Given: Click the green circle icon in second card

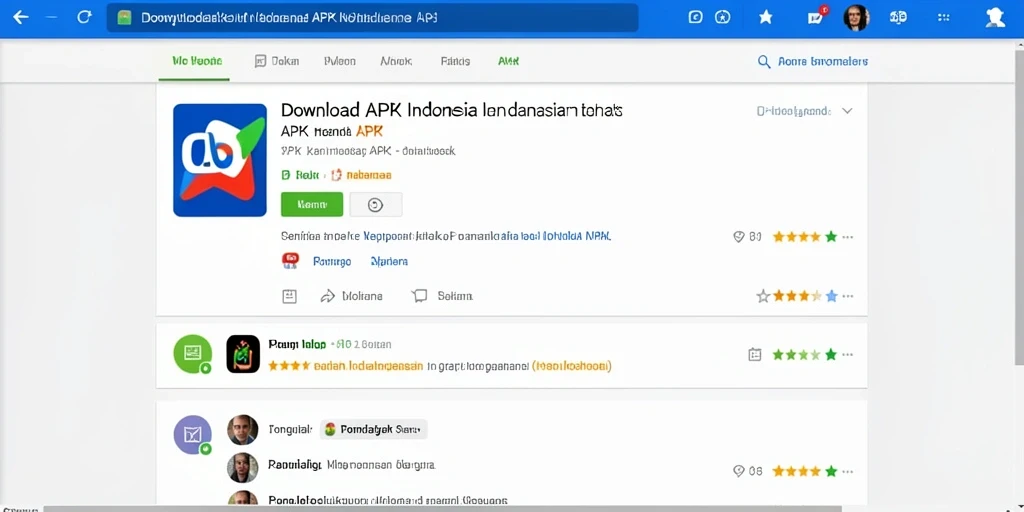Looking at the screenshot, I should [x=193, y=354].
